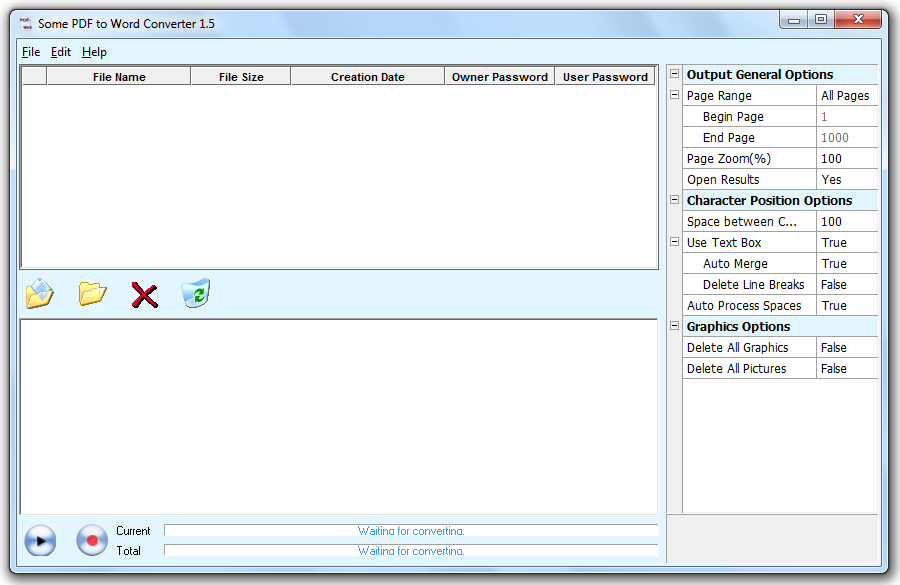Image resolution: width=900 pixels, height=585 pixels.
Task: Sort by File Name column header
Action: coord(119,76)
